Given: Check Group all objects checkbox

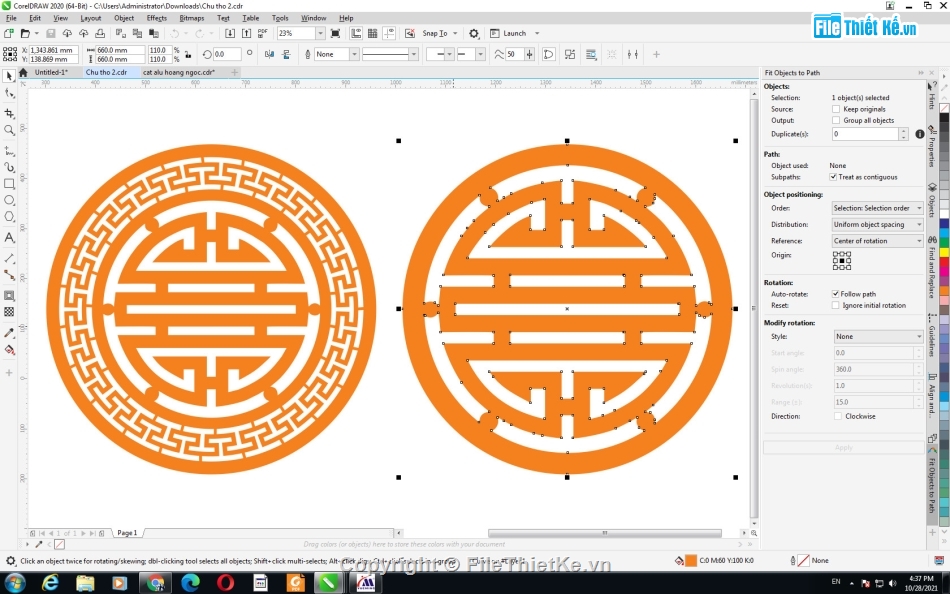Looking at the screenshot, I should [x=835, y=120].
